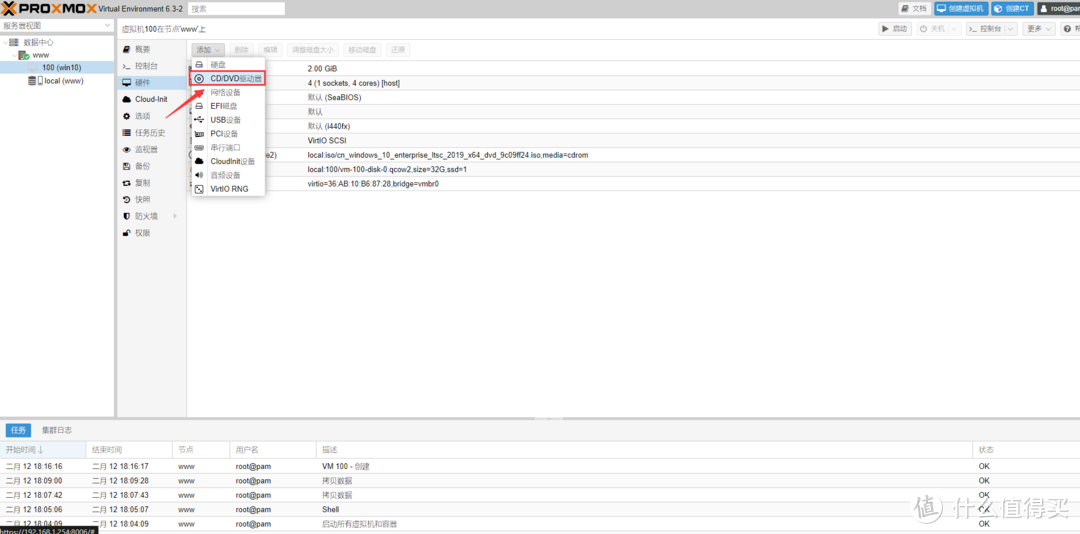Viewport: 1080px width, 534px height.
Task: Open 控制台 console in the VM sidebar
Action: [x=146, y=66]
